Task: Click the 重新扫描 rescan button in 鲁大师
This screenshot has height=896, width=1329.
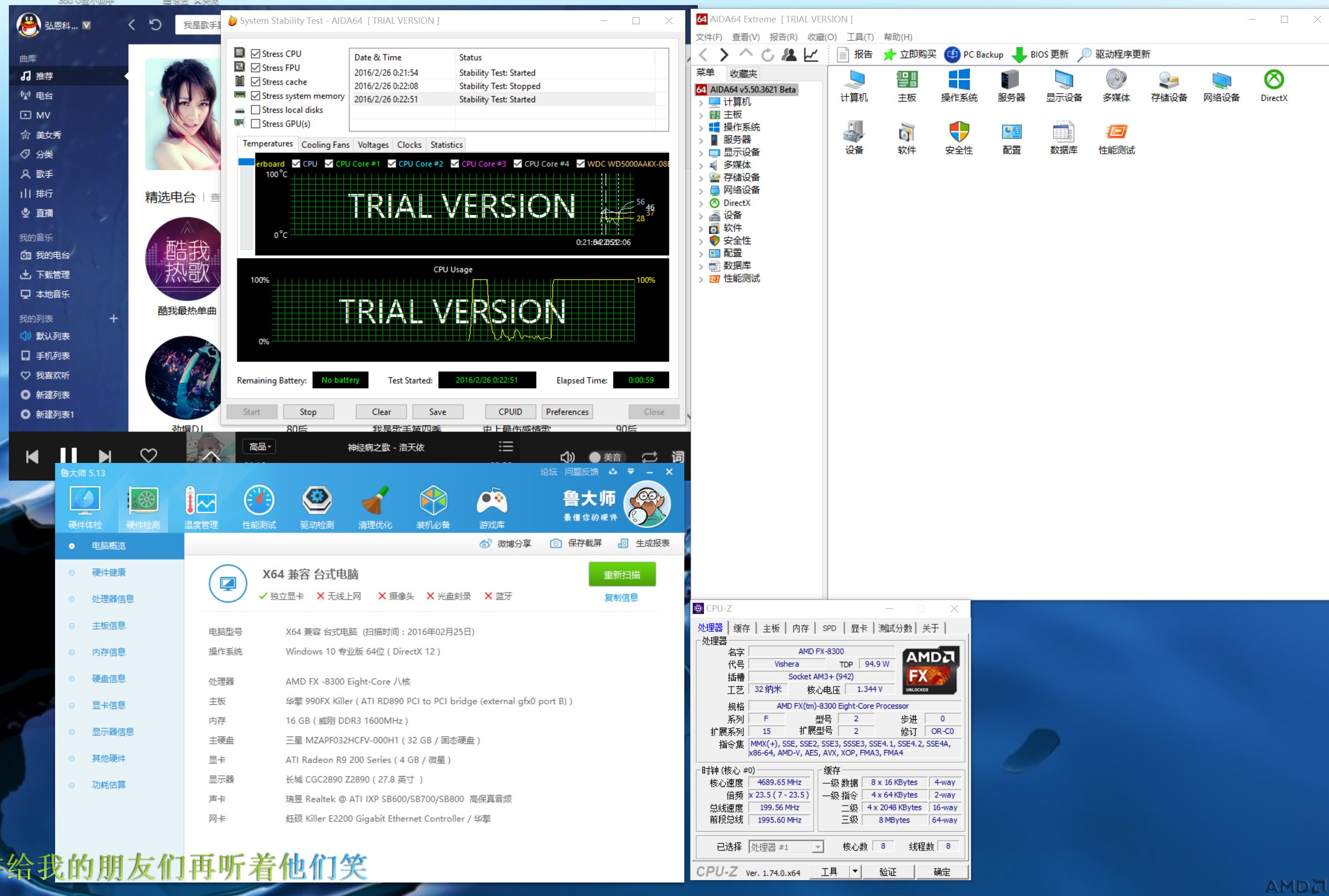Action: click(x=622, y=574)
